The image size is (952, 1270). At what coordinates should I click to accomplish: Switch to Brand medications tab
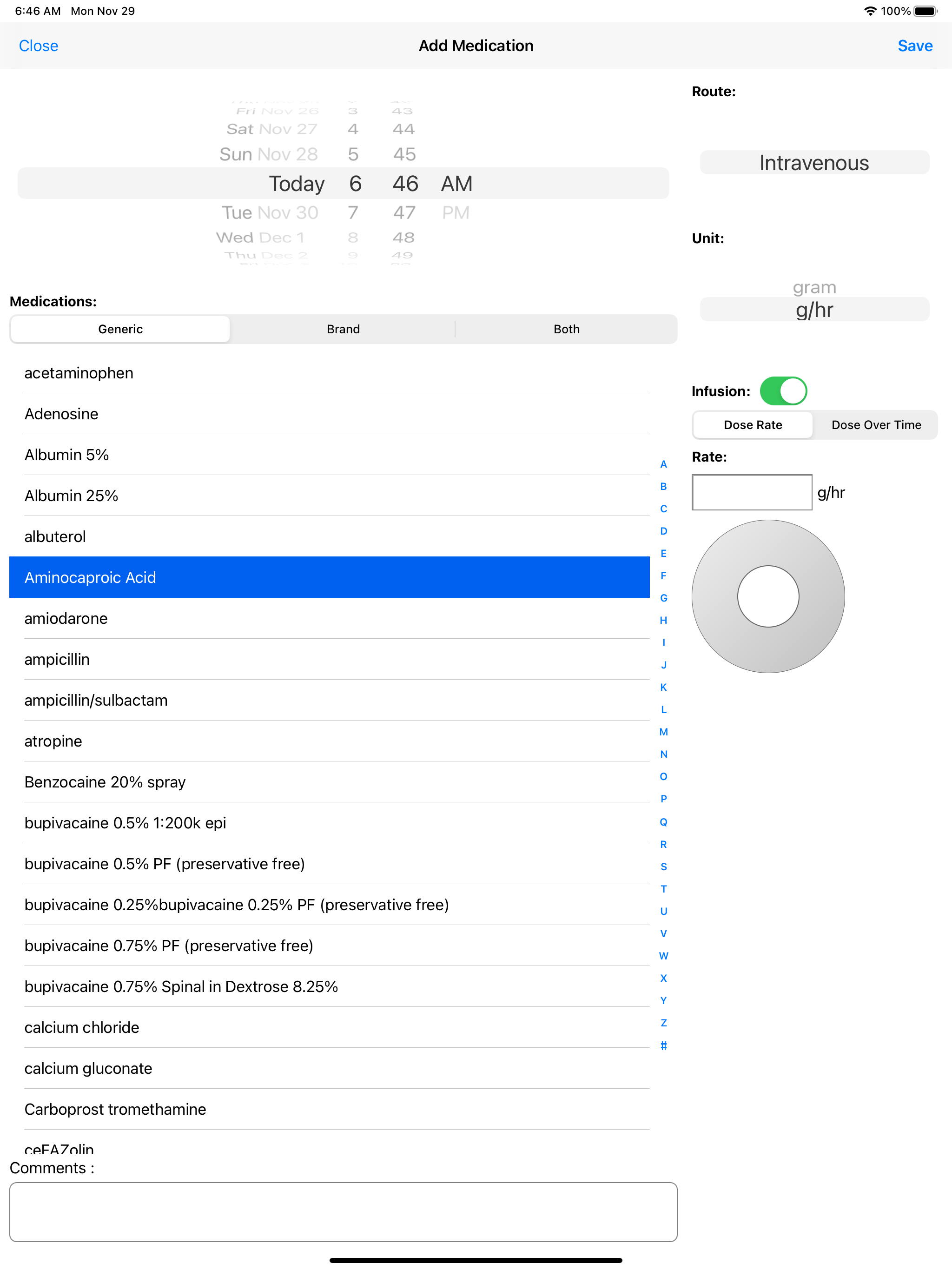pyautogui.click(x=344, y=329)
